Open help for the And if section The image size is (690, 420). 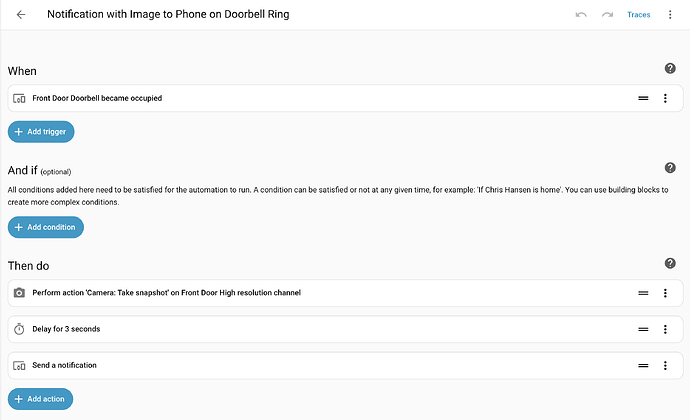(670, 168)
